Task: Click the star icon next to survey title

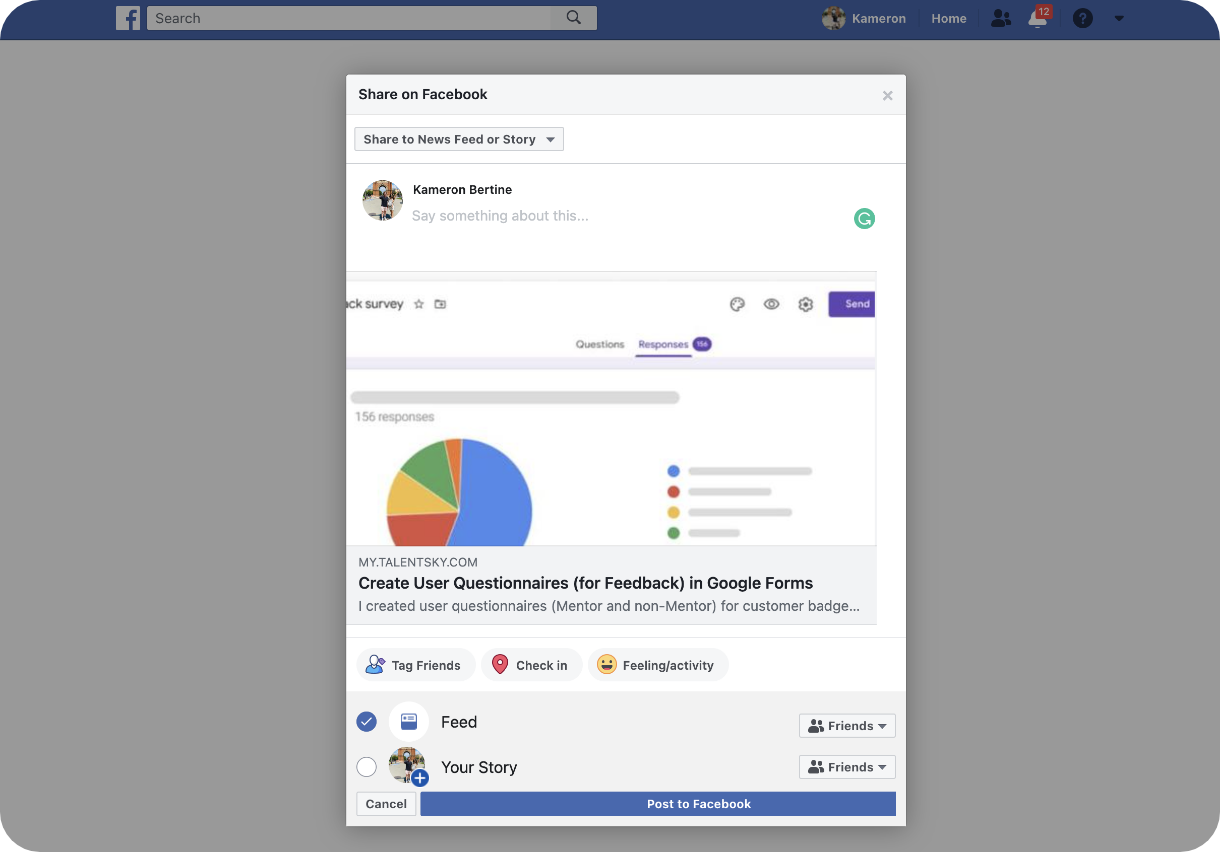Action: (x=419, y=304)
